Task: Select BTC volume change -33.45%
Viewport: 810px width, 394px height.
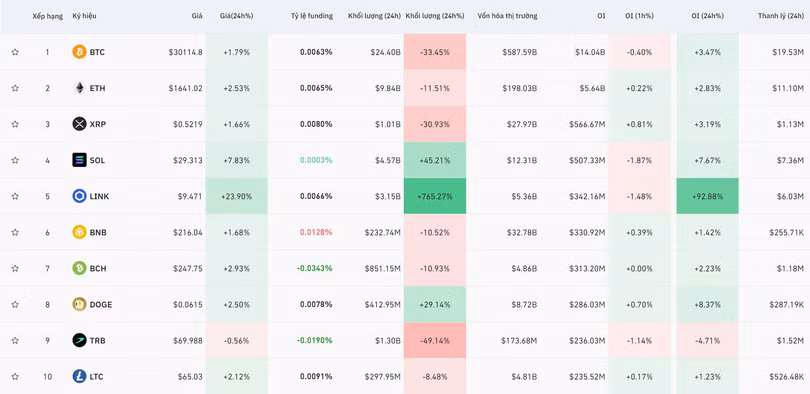Action: click(435, 52)
